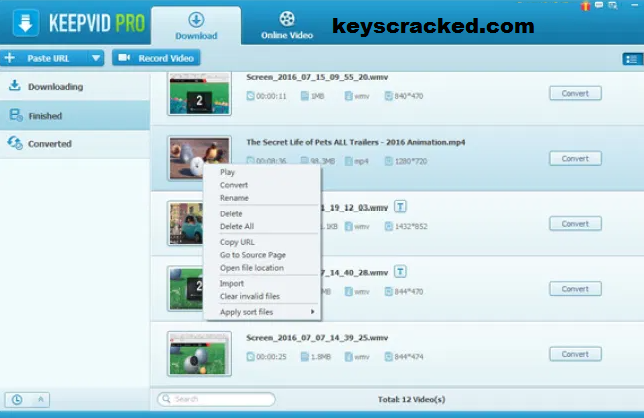Open the gift box icon in title bar

[x=585, y=6]
